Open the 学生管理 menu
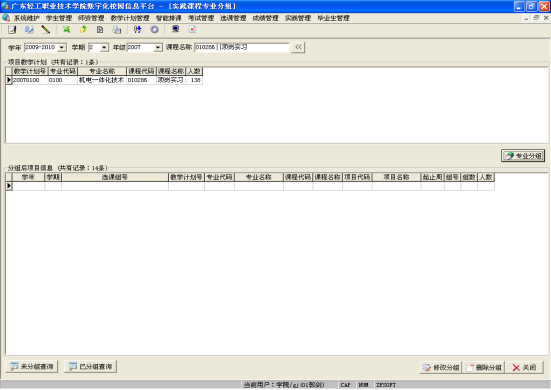This screenshot has width=551, height=390. [59, 18]
